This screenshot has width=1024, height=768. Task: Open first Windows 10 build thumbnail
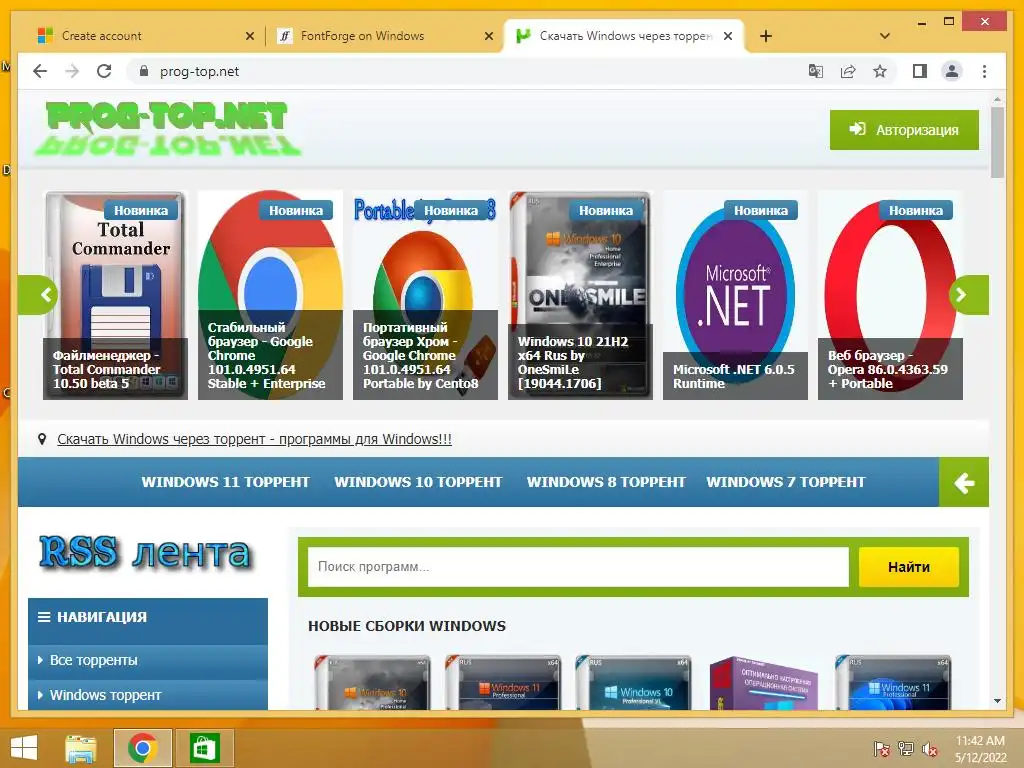(x=372, y=683)
